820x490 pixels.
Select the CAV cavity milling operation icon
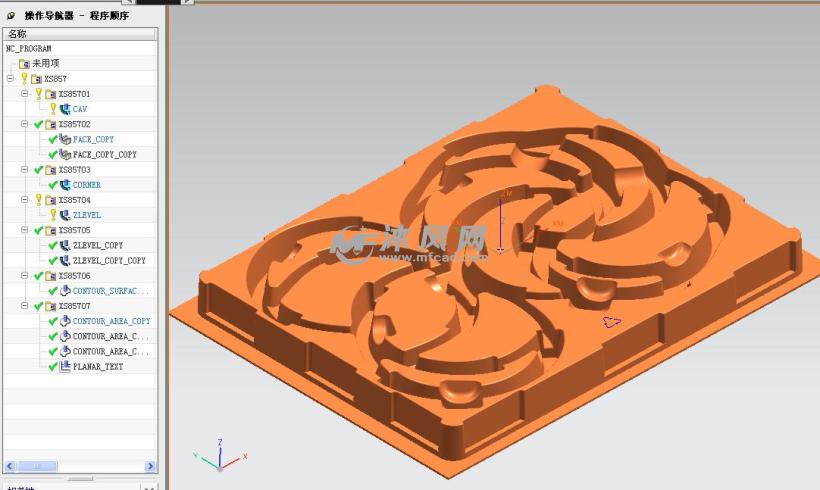65,109
